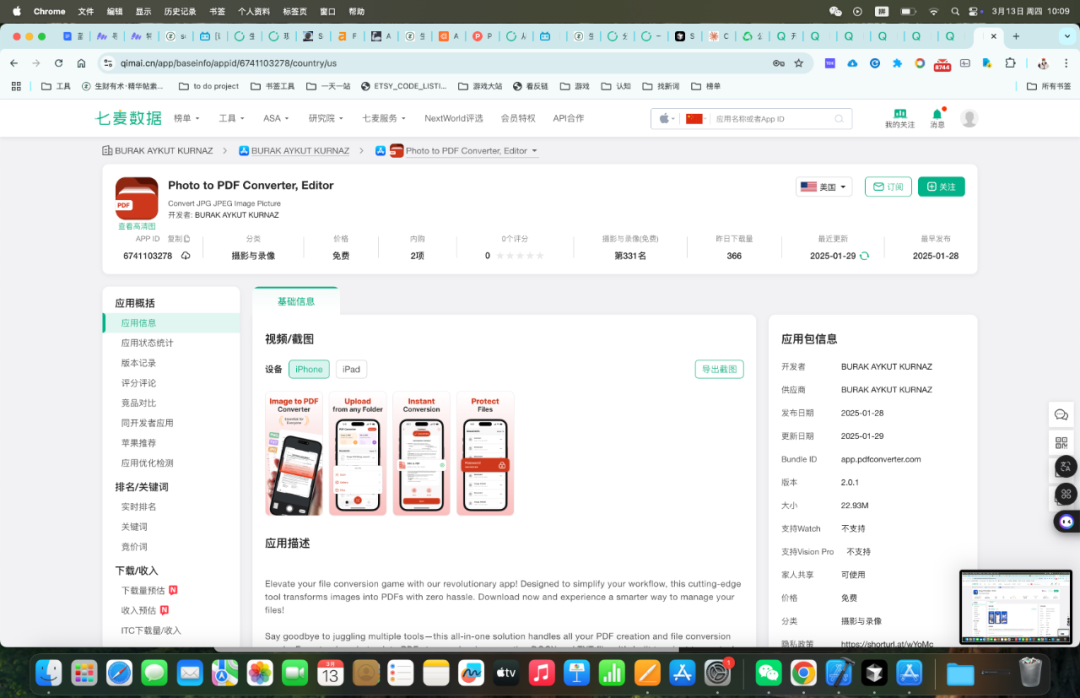The height and width of the screenshot is (698, 1080).
Task: Open Chrome extensions puzzle icon
Action: (x=1010, y=63)
